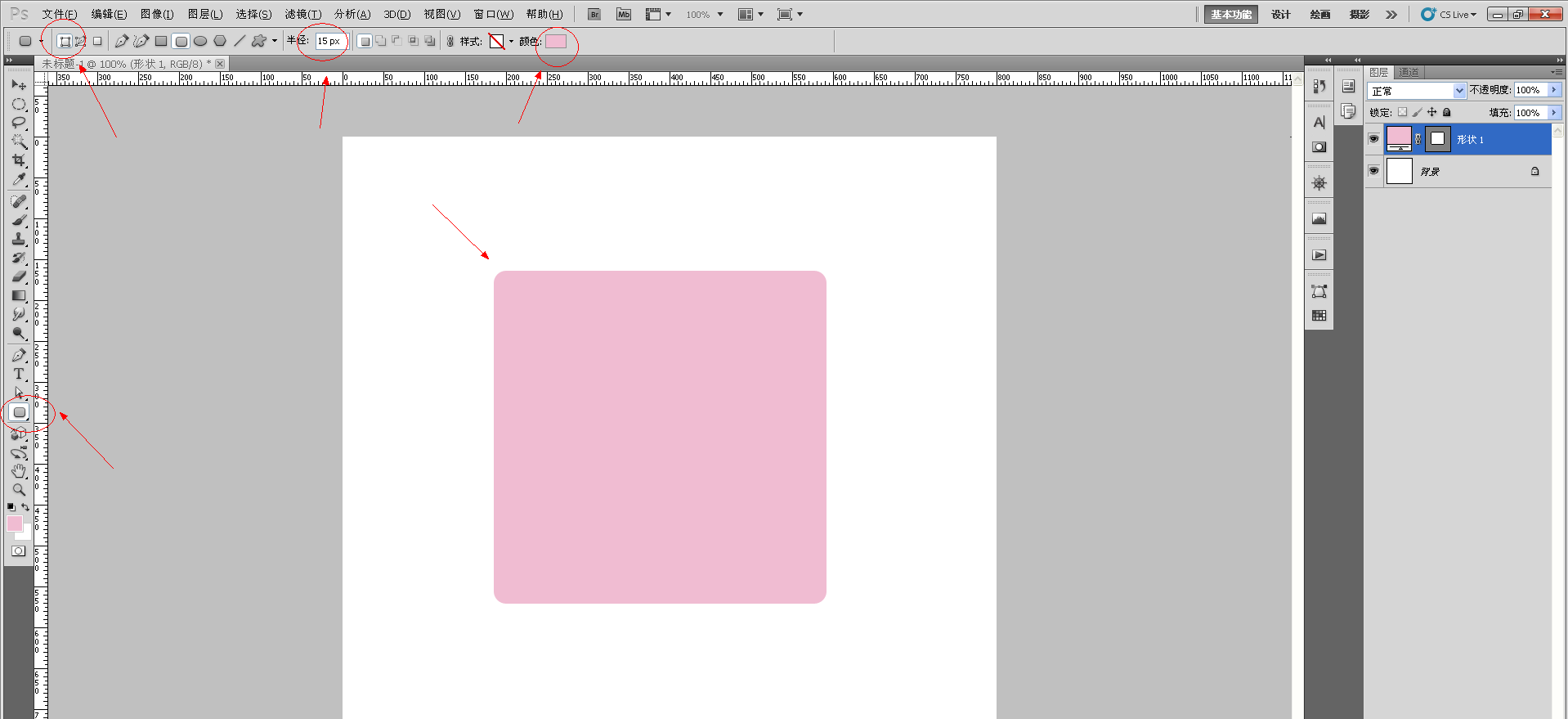Toggle style link chain in options bar
1568x719 pixels.
point(450,41)
